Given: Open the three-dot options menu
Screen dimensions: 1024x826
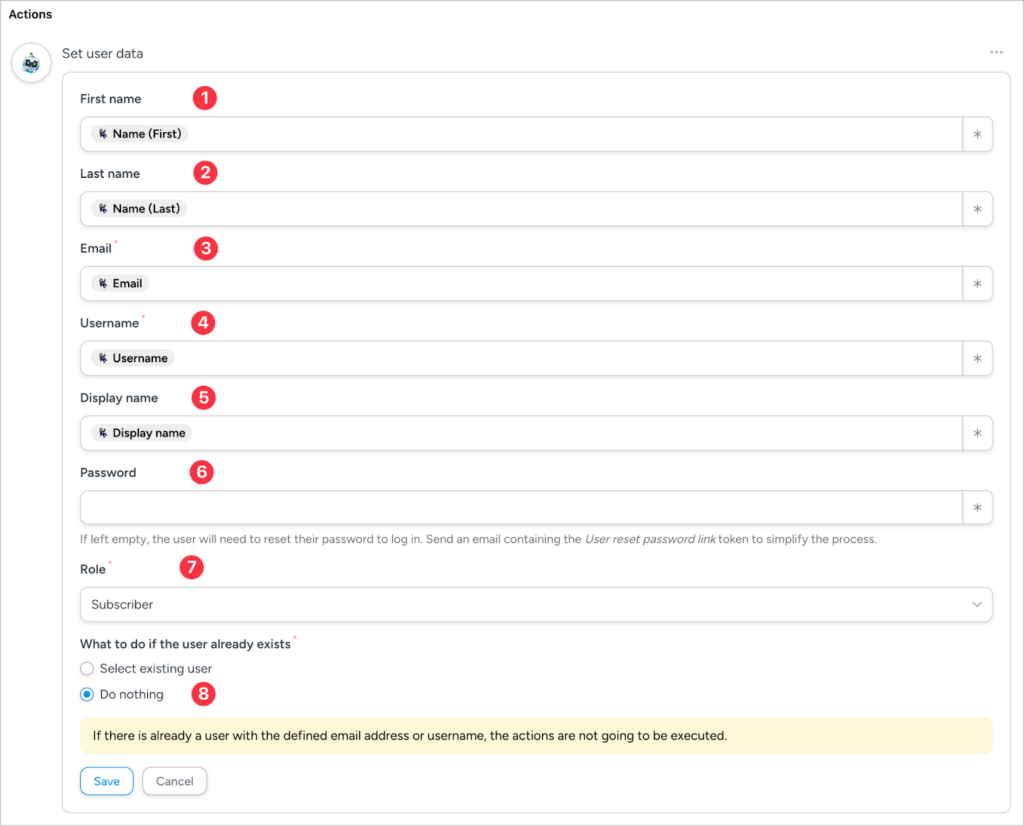Looking at the screenshot, I should click(996, 53).
